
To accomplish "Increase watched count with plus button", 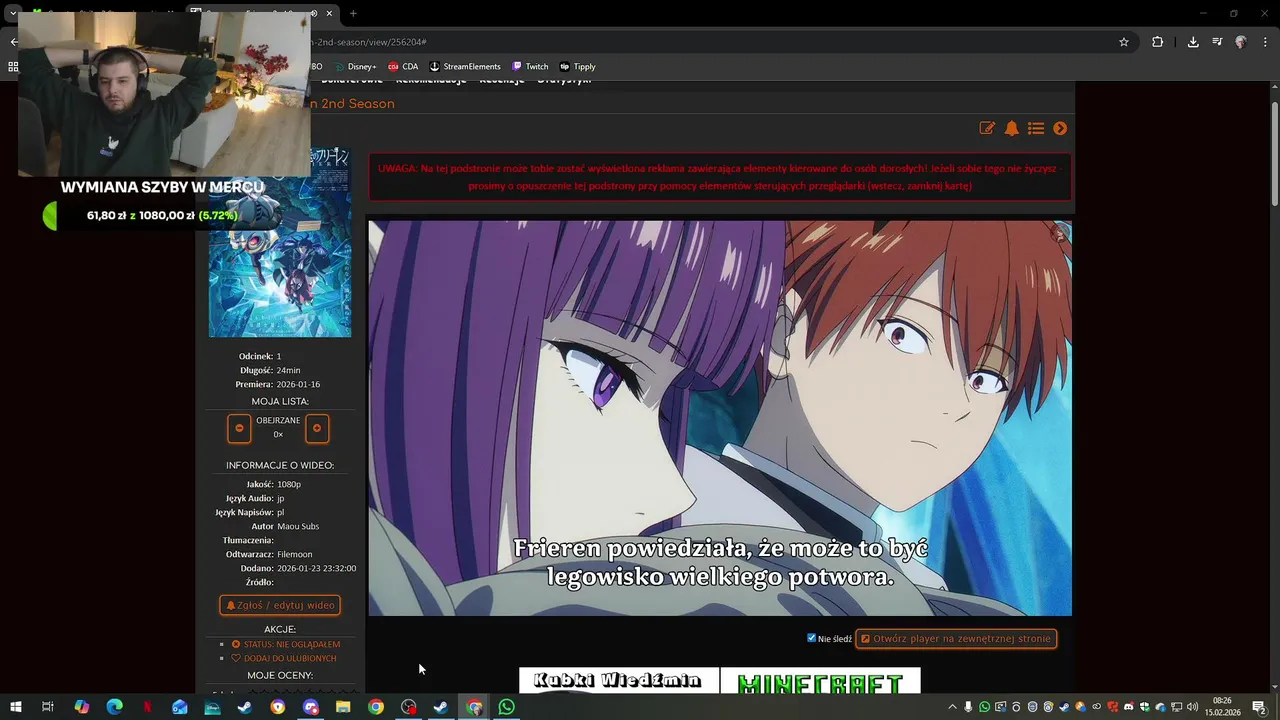I will click(x=317, y=428).
